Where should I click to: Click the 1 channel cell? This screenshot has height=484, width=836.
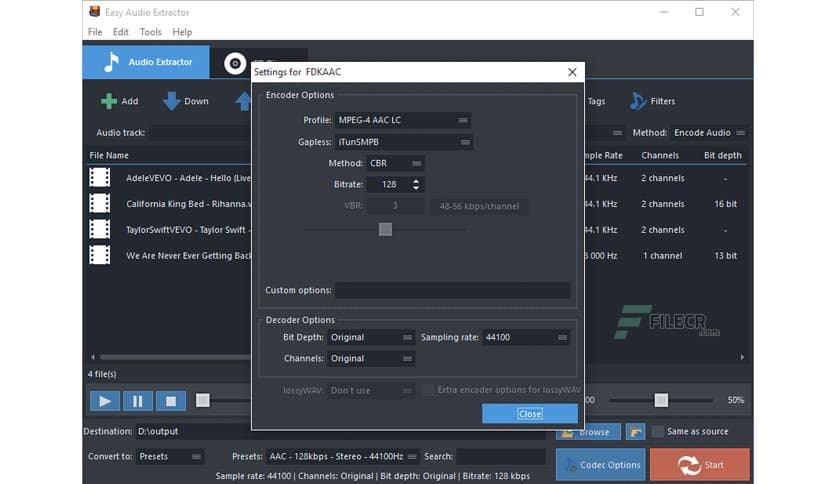point(662,256)
